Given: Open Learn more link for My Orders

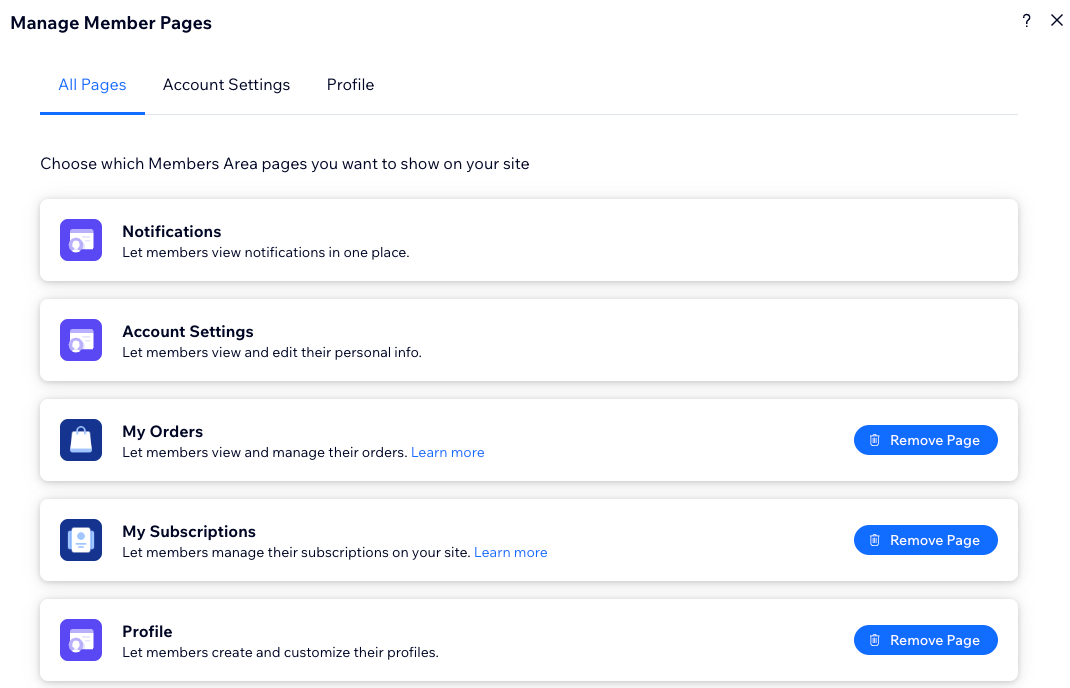Looking at the screenshot, I should click(447, 453).
